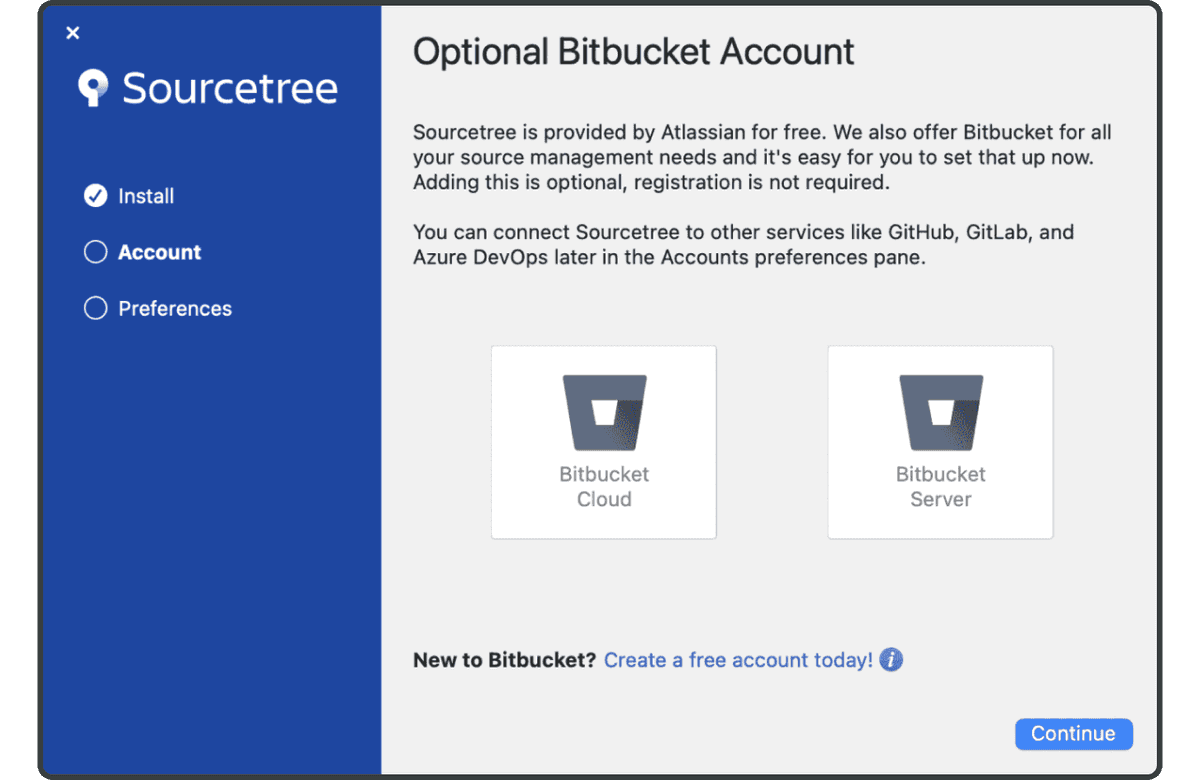Click the 'Bitbucket Cloud' card label
The height and width of the screenshot is (780, 1200).
[604, 486]
